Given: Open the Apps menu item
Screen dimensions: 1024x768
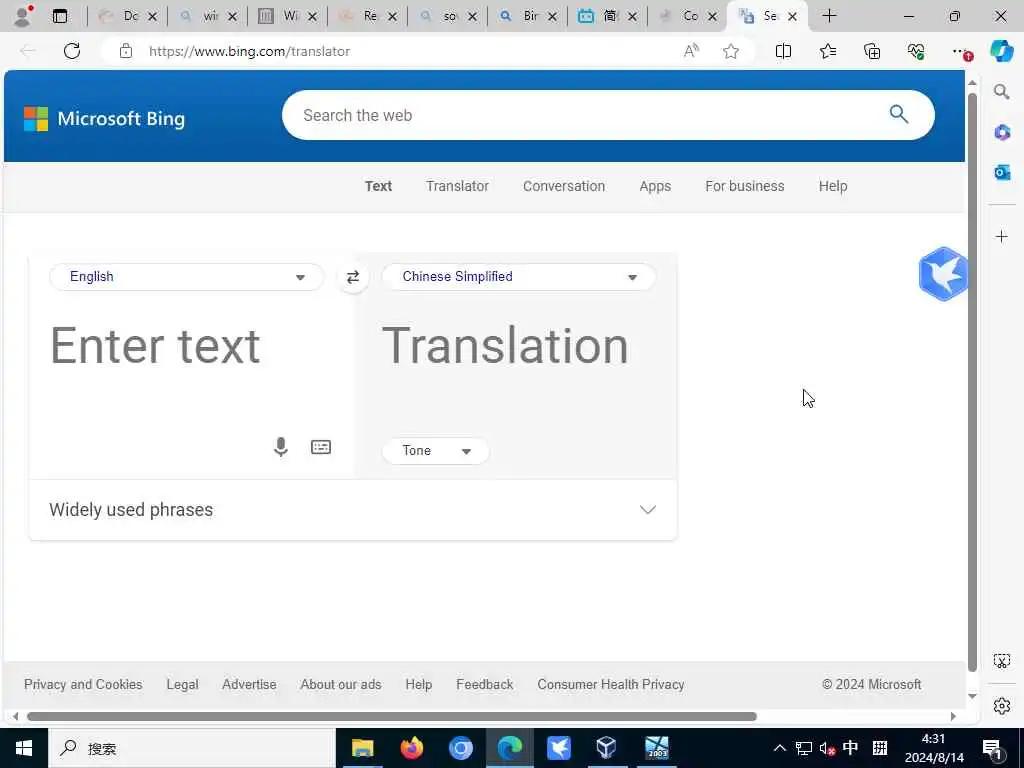Looking at the screenshot, I should tap(655, 186).
